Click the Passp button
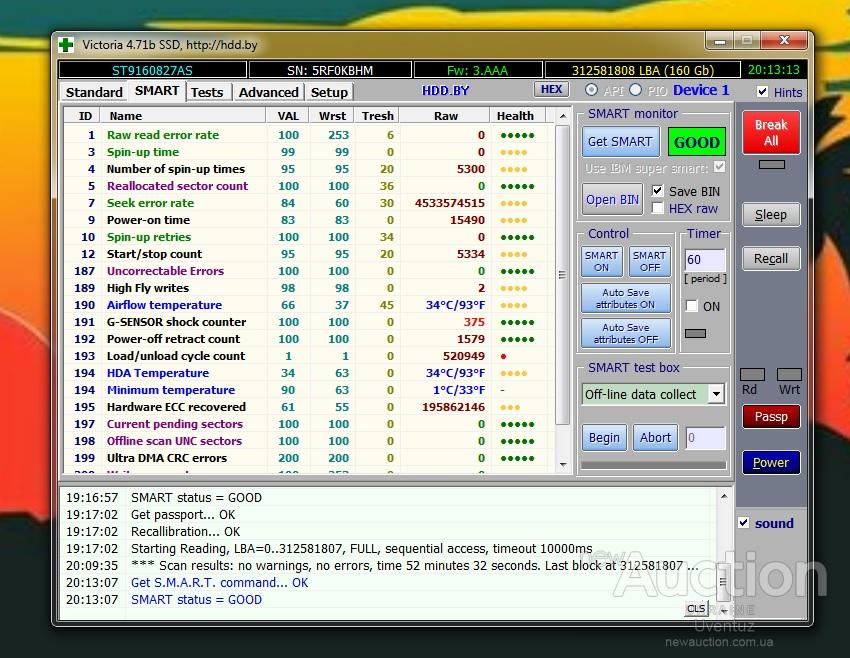 point(771,417)
